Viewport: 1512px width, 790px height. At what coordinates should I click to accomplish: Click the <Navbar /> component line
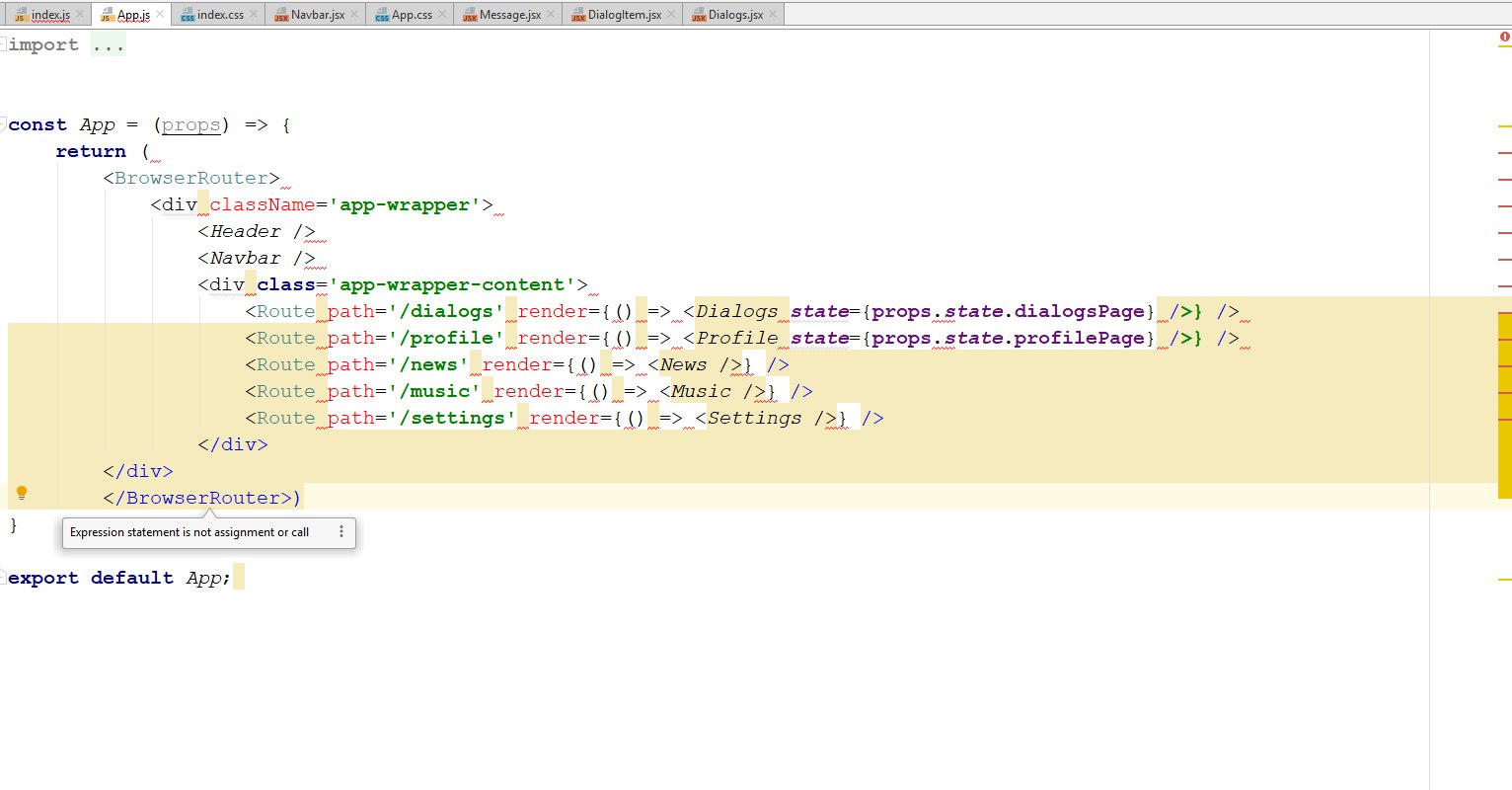coord(257,259)
